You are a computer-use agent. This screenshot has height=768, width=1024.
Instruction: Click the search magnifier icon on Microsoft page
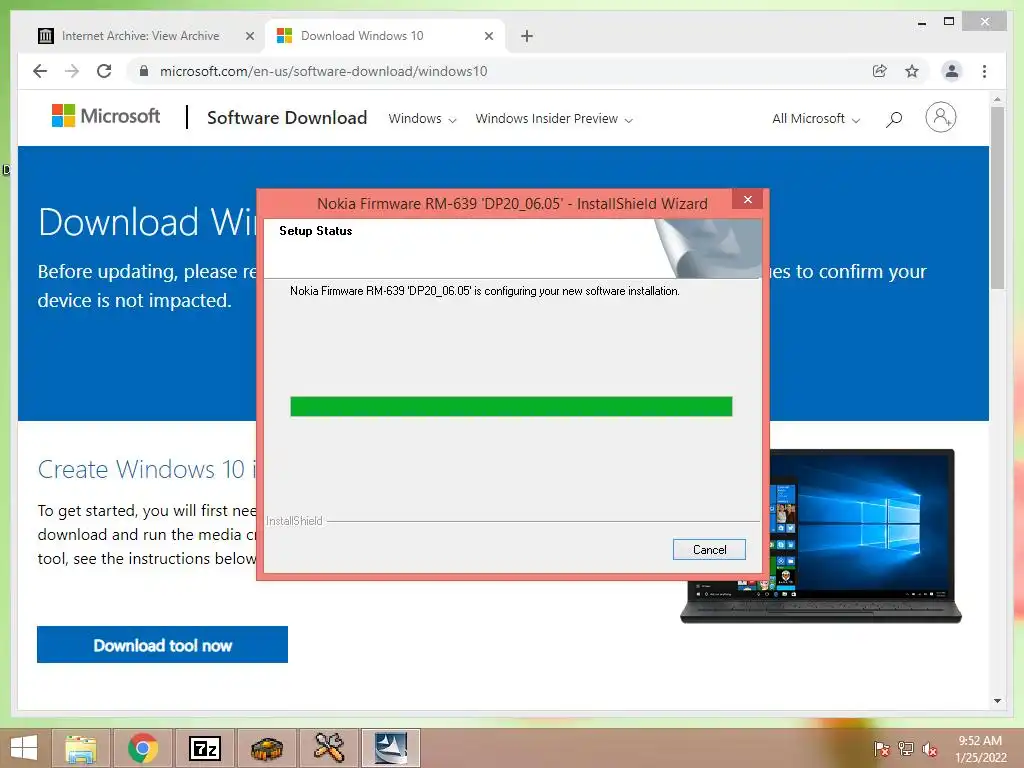(894, 119)
